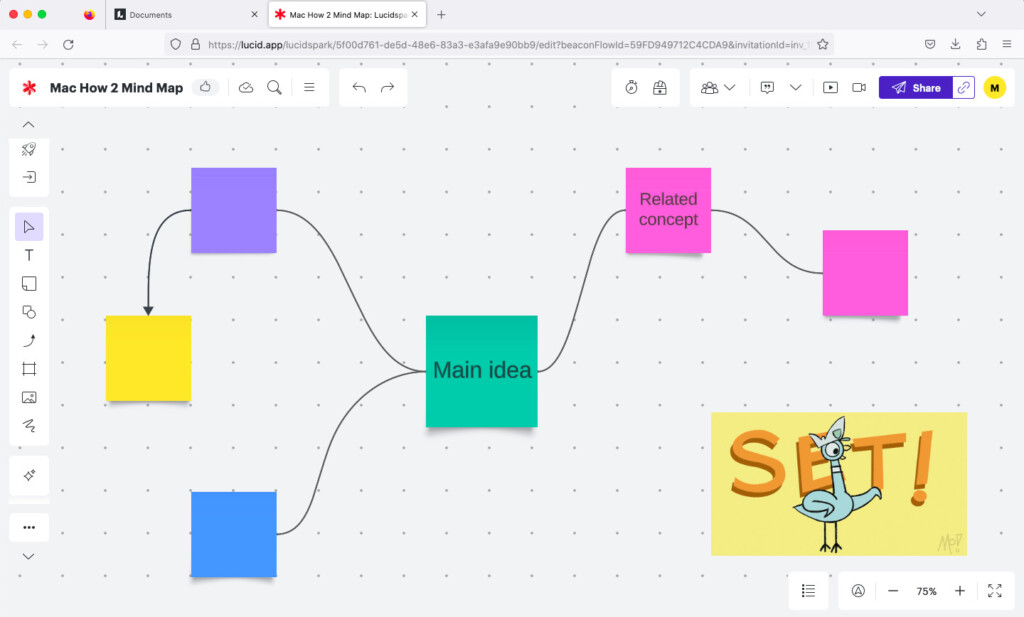Zoom in with the plus button
The width and height of the screenshot is (1024, 617).
point(960,591)
